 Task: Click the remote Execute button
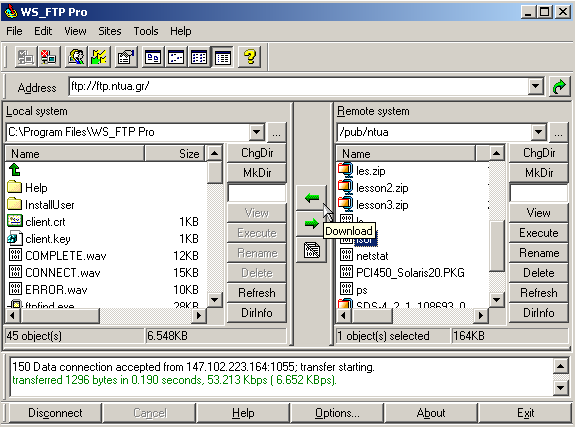pos(539,233)
